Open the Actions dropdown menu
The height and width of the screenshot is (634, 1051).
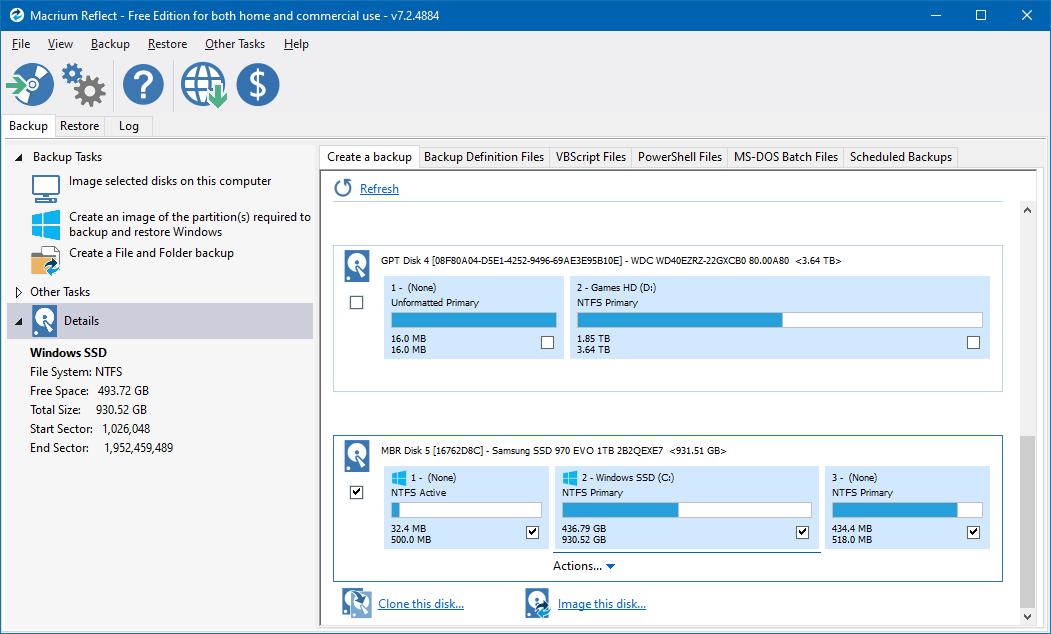(584, 566)
